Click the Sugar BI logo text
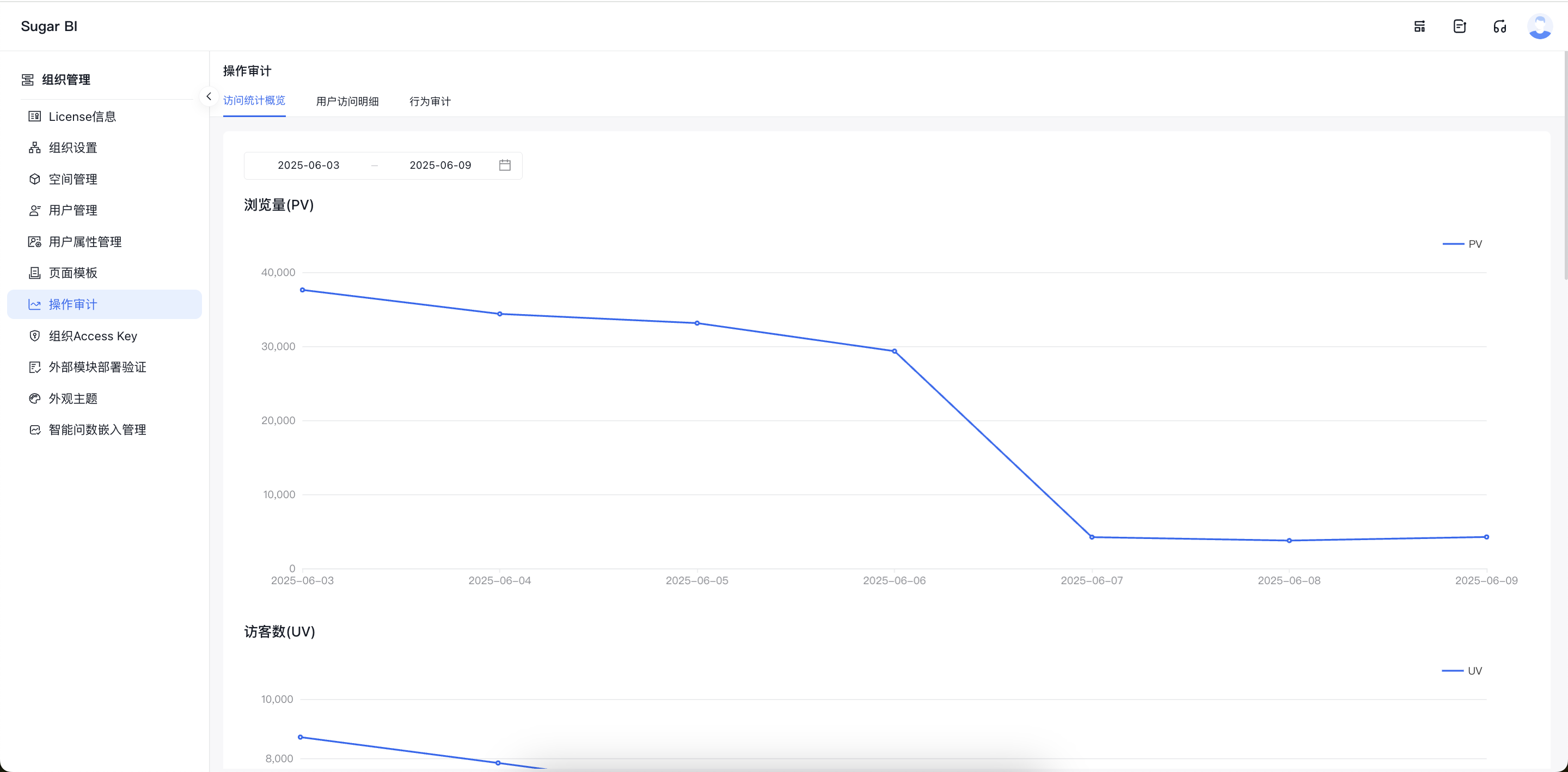The height and width of the screenshot is (772, 1568). click(x=48, y=26)
